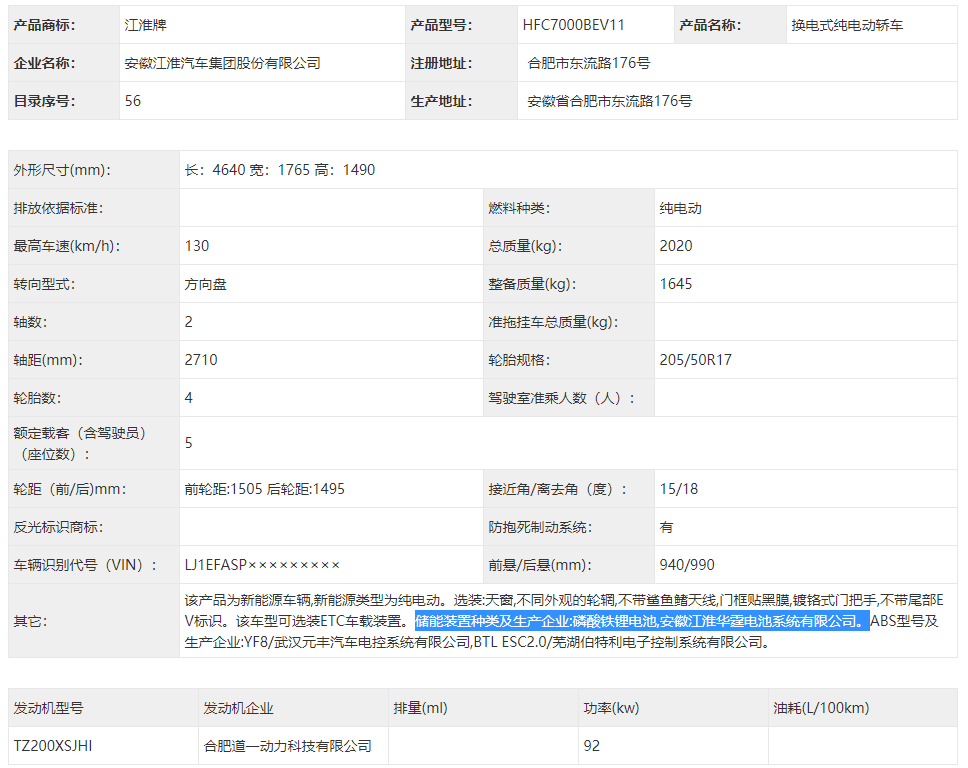Click dimensions value 长：4640 宽：1765 高：1490
This screenshot has width=968, height=768.
click(280, 170)
